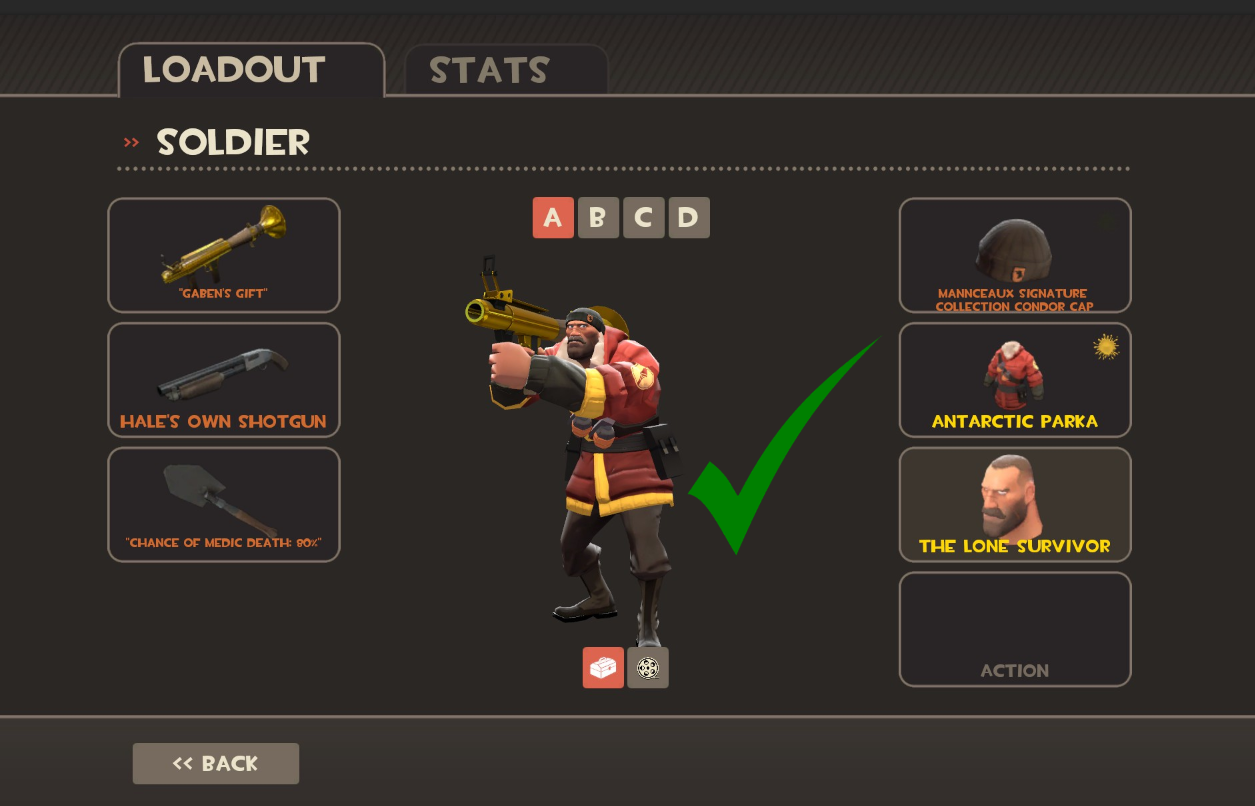Select loadout preset A
The width and height of the screenshot is (1255, 806).
pos(553,217)
